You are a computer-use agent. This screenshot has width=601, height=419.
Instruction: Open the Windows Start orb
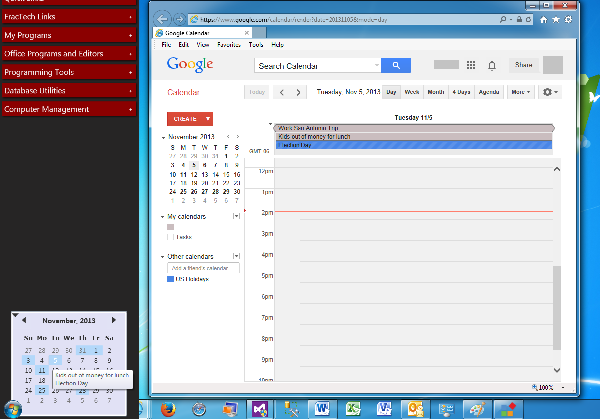[x=13, y=409]
